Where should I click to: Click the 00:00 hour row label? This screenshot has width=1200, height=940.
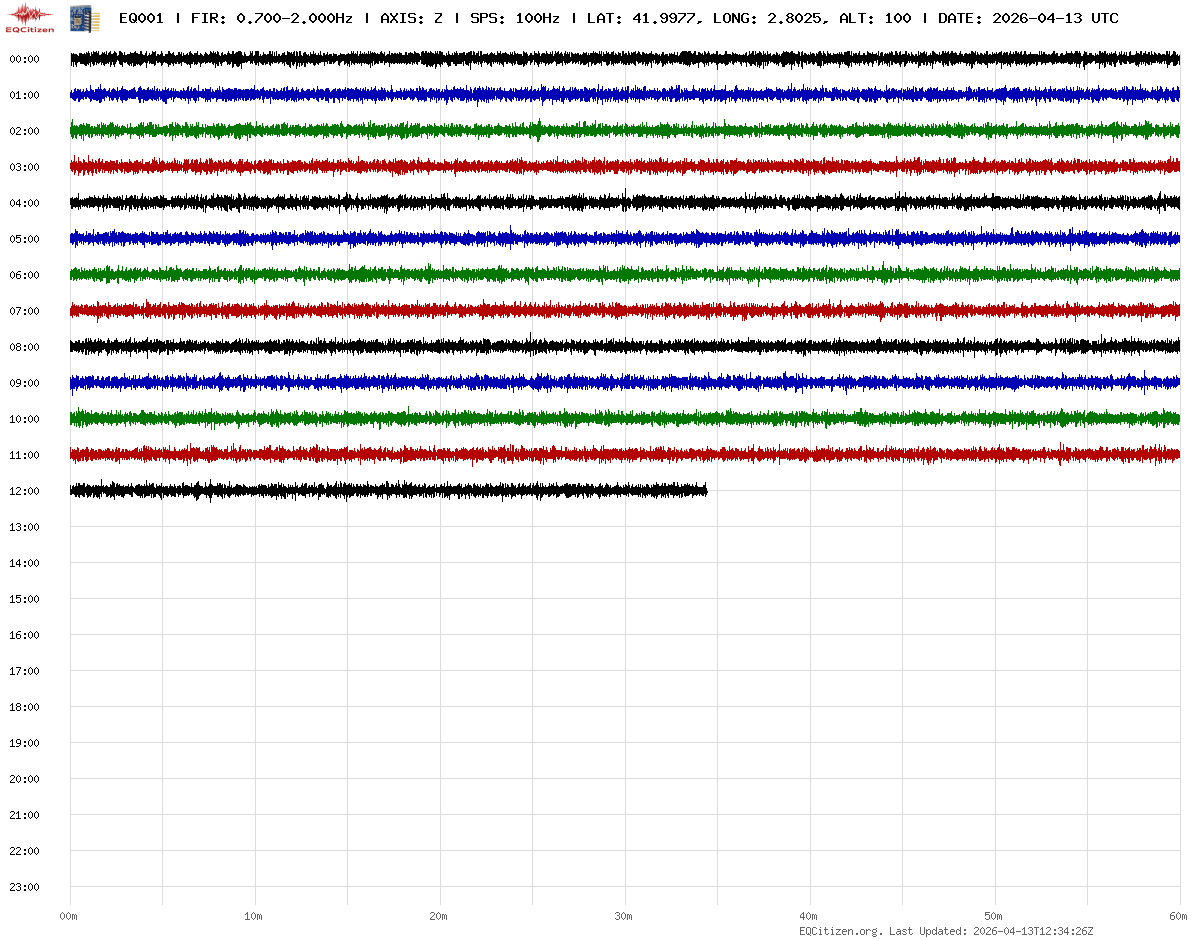click(24, 59)
